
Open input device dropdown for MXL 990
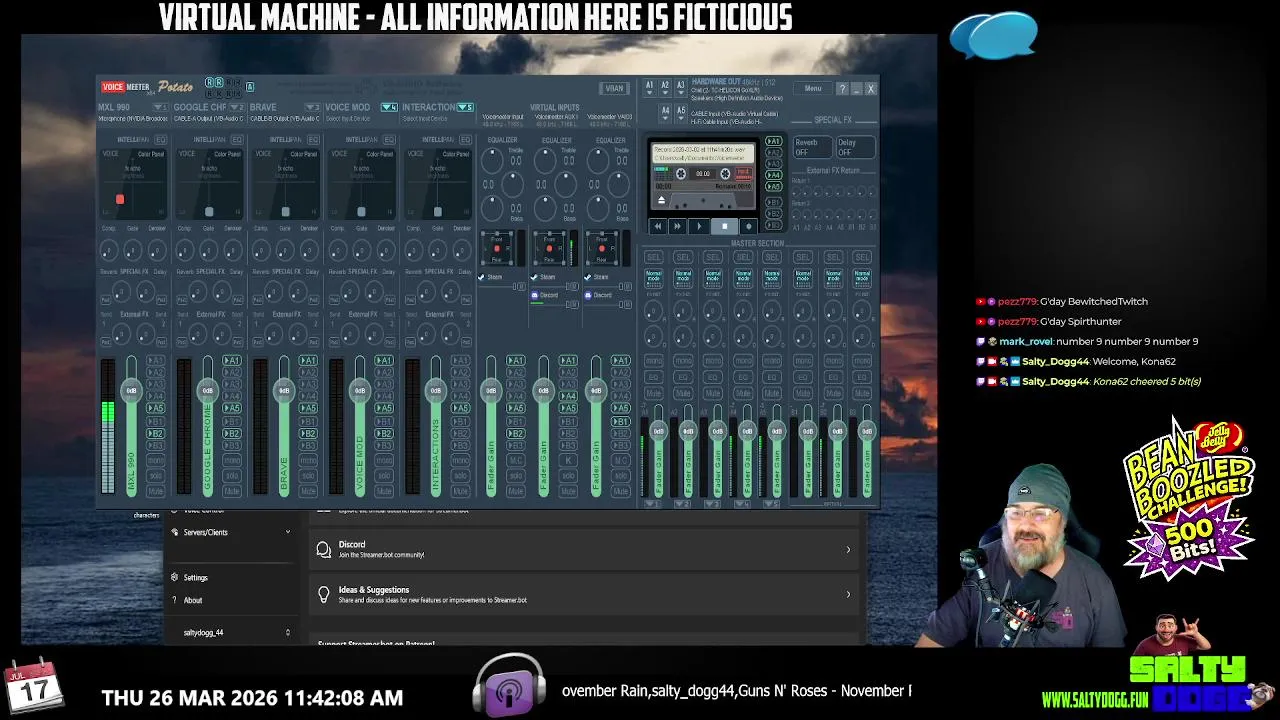tap(159, 107)
